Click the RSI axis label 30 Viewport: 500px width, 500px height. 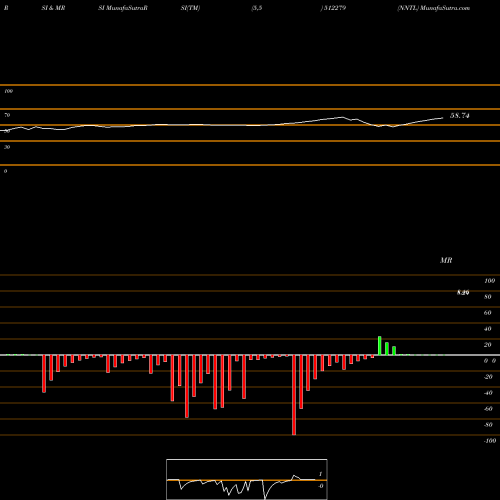tap(7, 147)
